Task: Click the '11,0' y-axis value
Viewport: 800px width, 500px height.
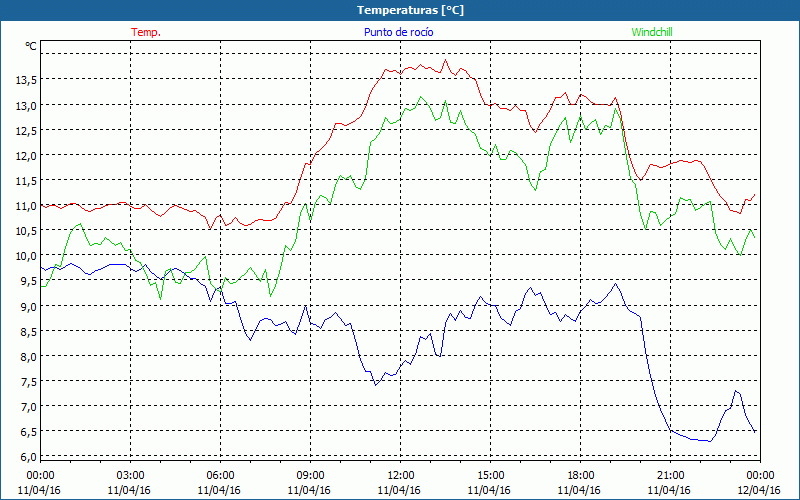Action: tap(26, 206)
